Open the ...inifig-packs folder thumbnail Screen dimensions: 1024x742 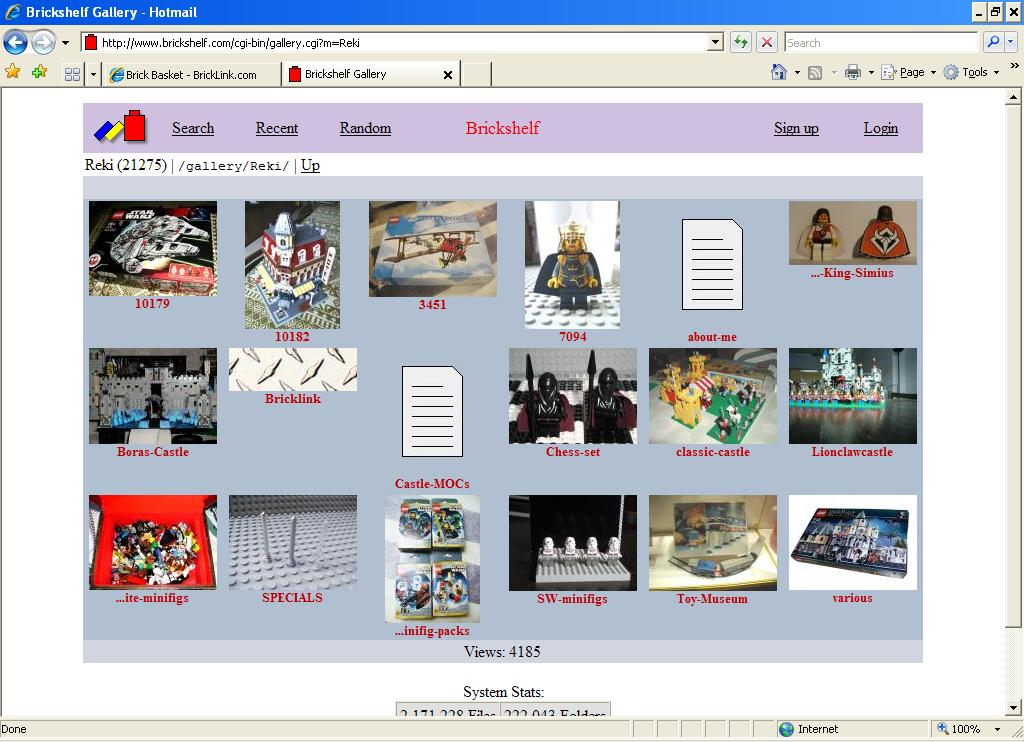click(x=432, y=558)
